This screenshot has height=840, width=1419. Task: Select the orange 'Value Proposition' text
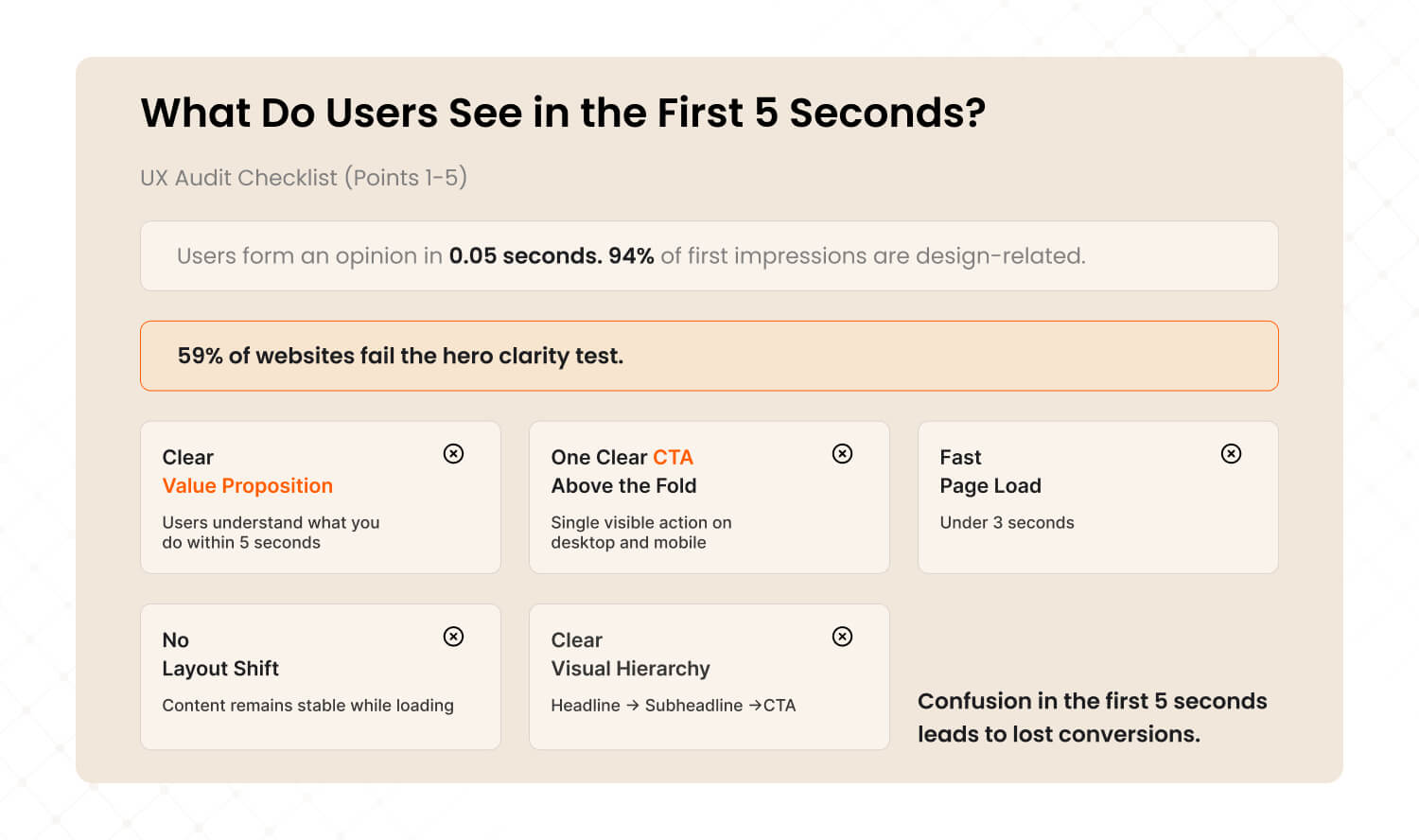pyautogui.click(x=247, y=486)
